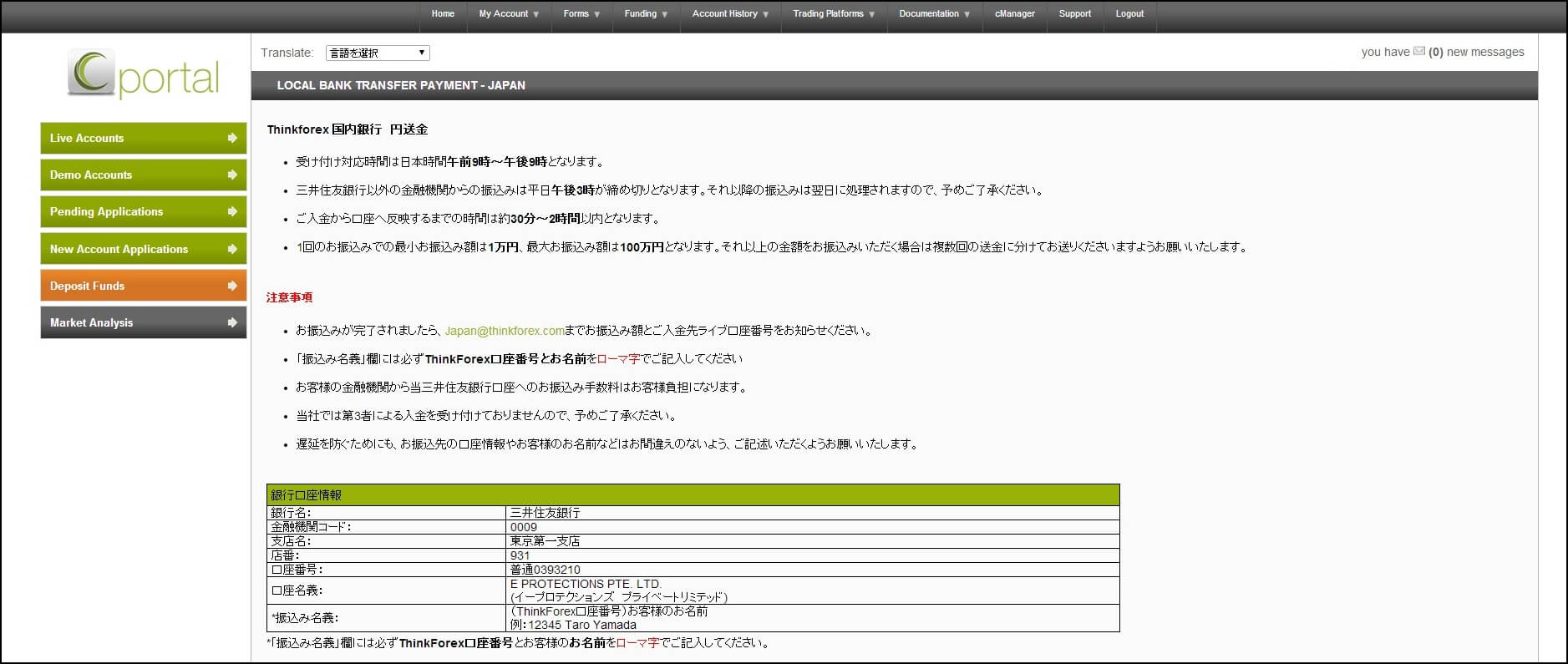Click the Japan@thinkforex.com email link
This screenshot has width=1568, height=664.
click(505, 331)
